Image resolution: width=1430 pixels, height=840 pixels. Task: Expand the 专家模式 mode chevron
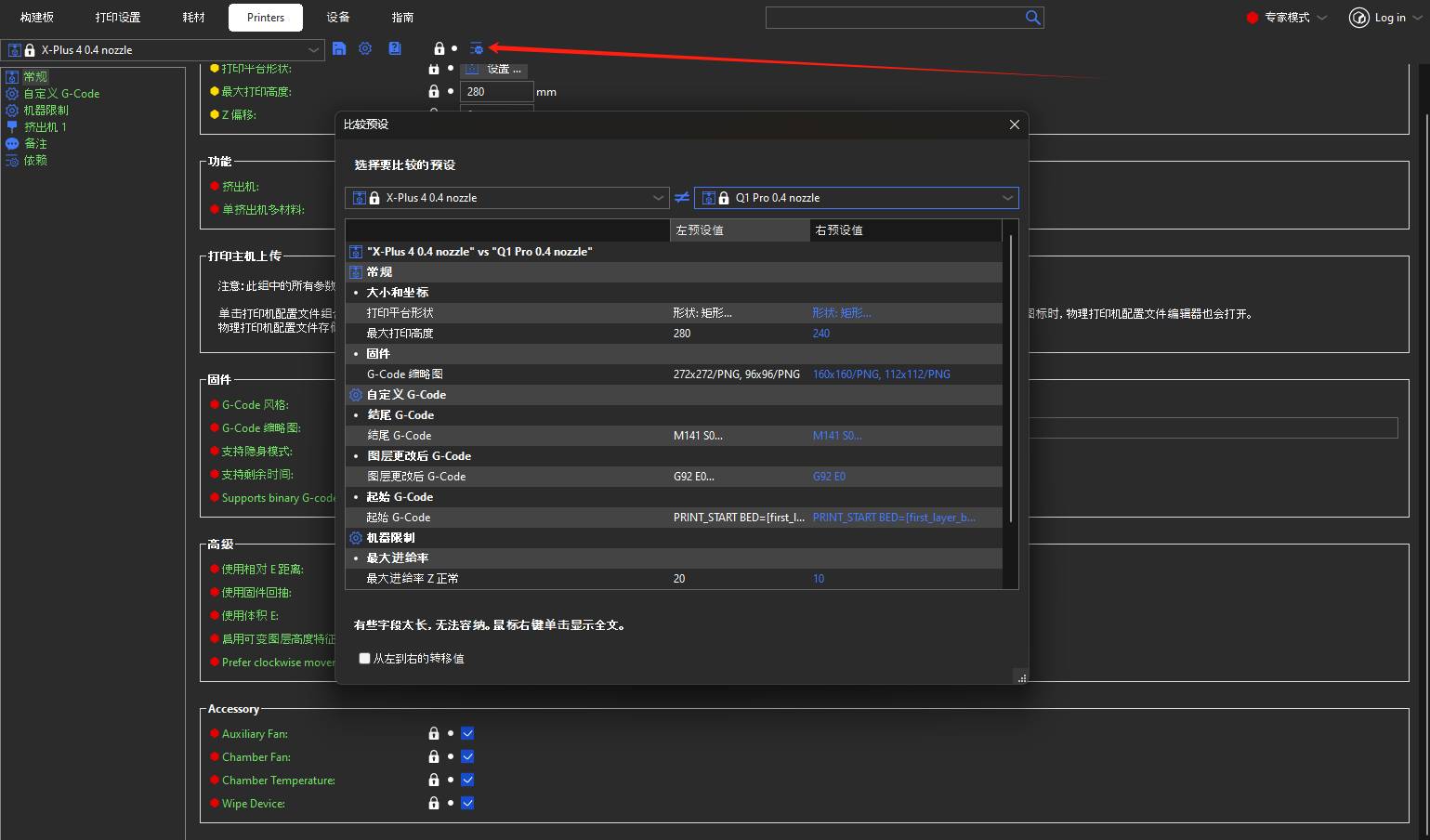[x=1322, y=18]
